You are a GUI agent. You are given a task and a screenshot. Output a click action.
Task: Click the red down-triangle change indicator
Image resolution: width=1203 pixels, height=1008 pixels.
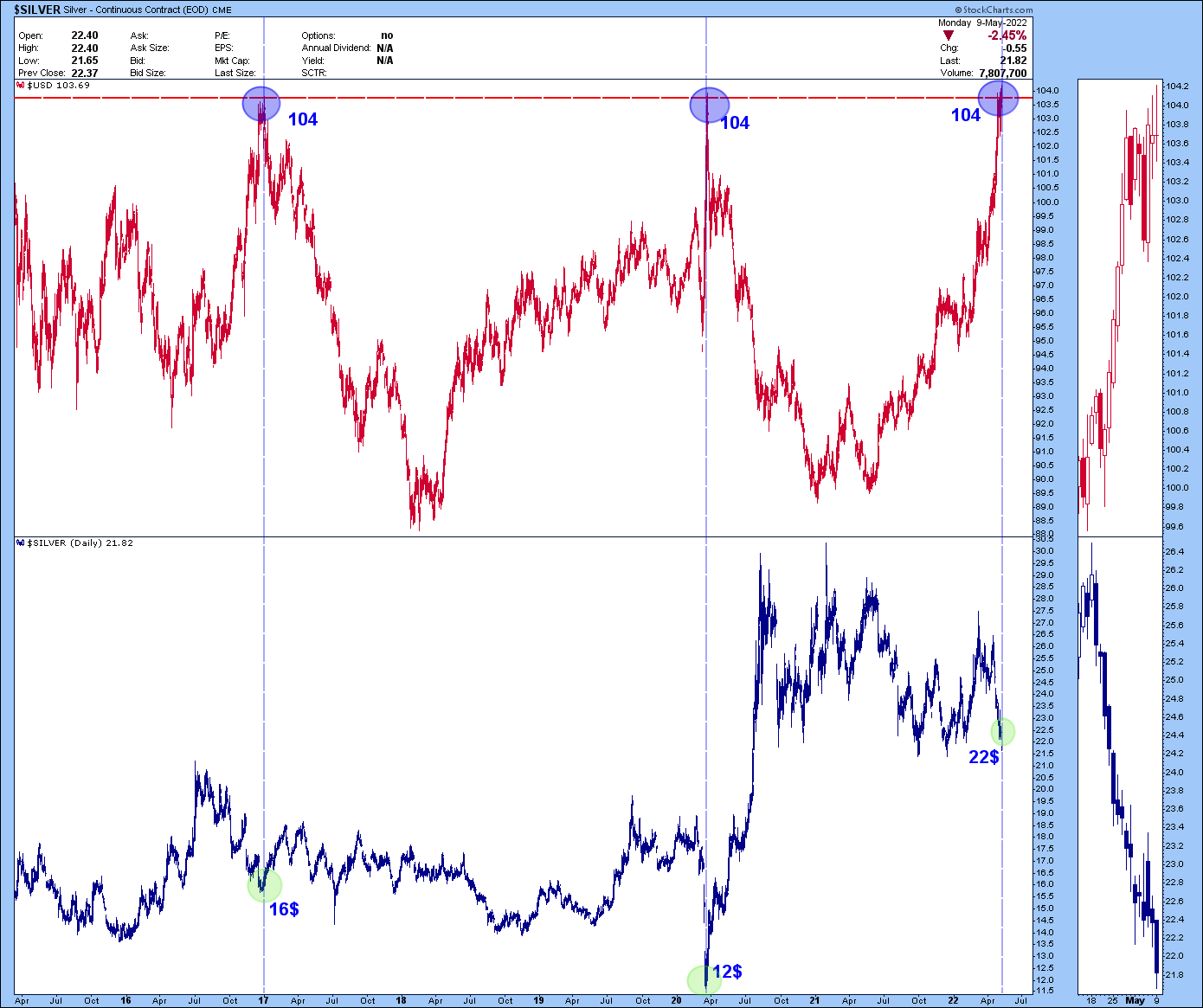coord(949,35)
